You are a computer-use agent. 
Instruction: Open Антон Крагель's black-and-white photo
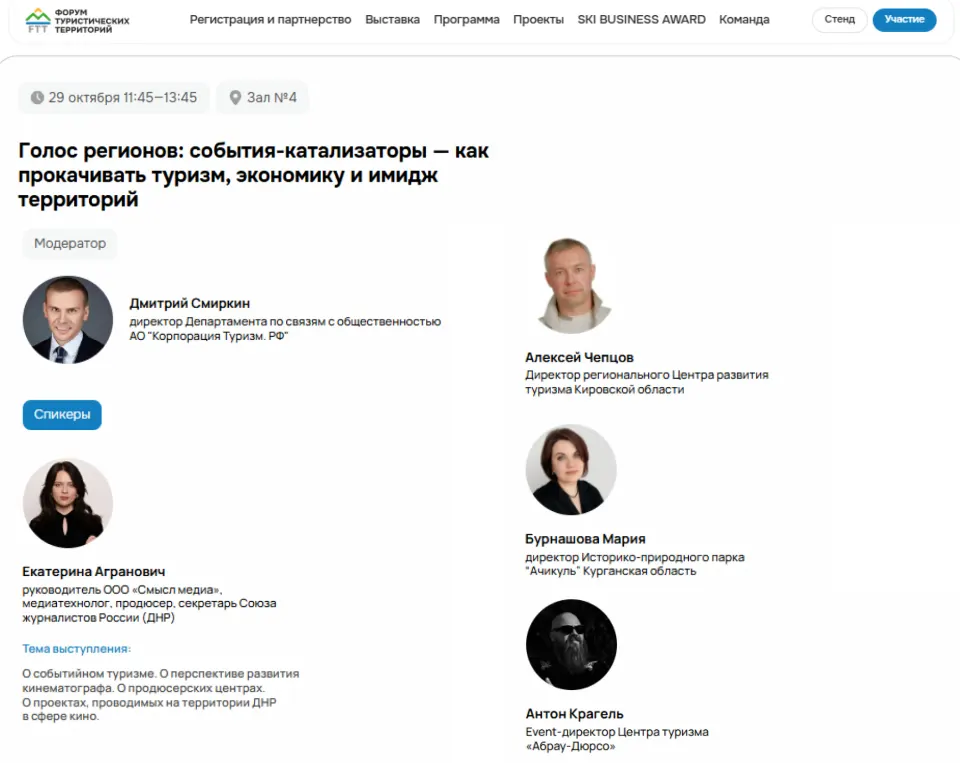pyautogui.click(x=571, y=645)
